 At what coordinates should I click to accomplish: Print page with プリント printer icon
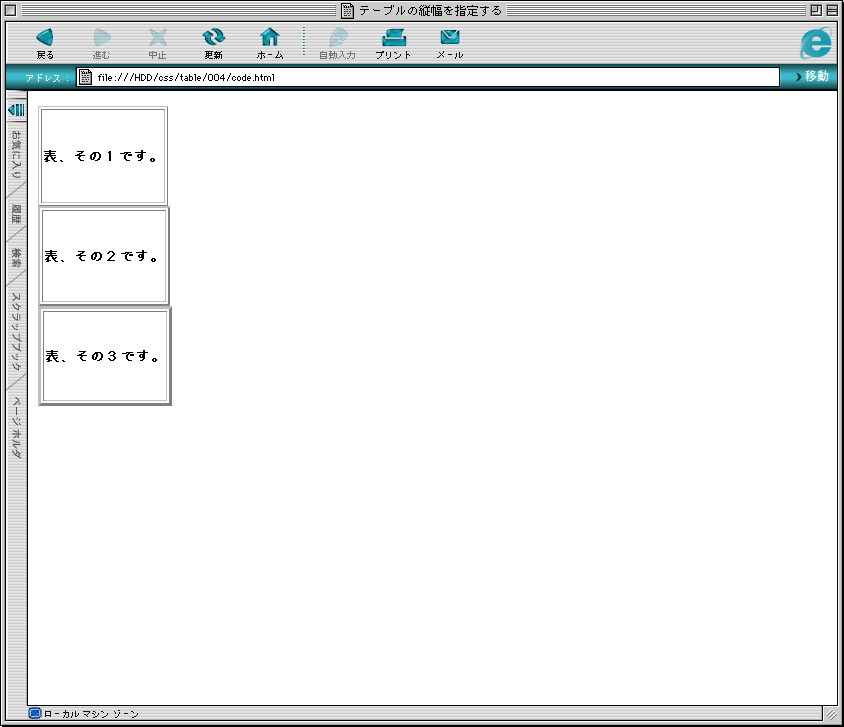[394, 38]
